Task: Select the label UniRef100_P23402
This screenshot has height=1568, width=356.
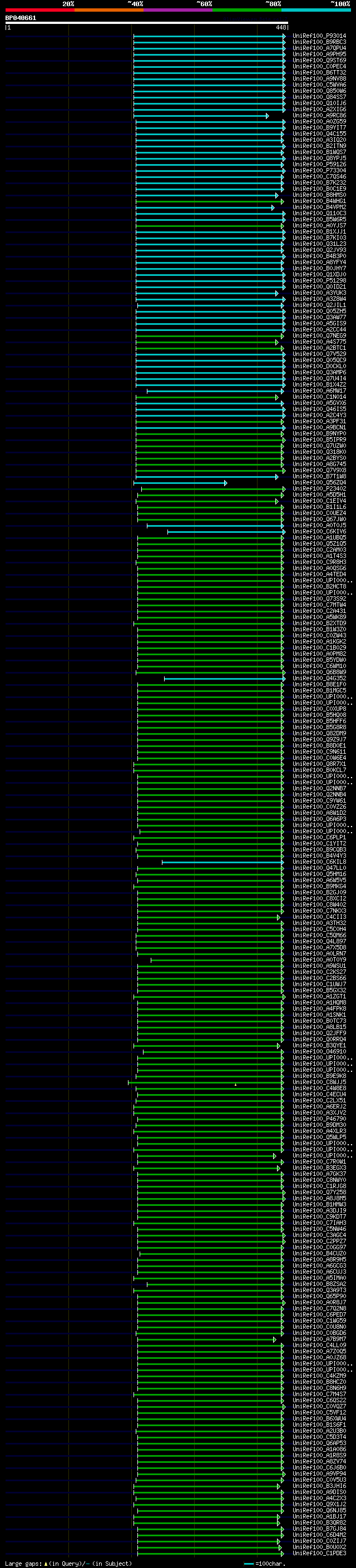Action: [x=319, y=489]
